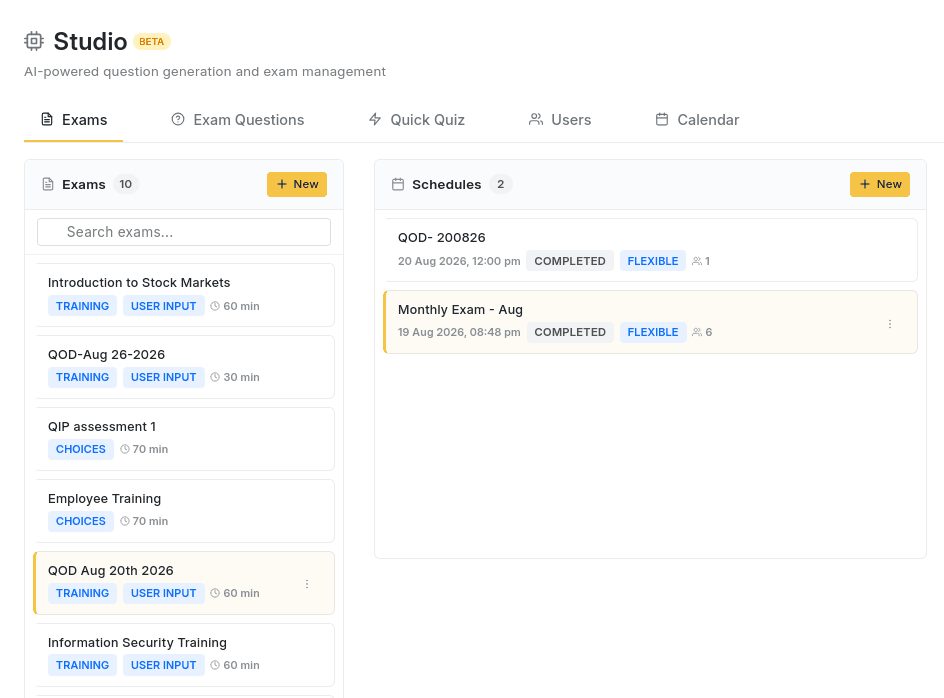The height and width of the screenshot is (698, 944).
Task: Click USER INPUT tag on QOD-Aug 26-2026
Action: pyautogui.click(x=164, y=377)
